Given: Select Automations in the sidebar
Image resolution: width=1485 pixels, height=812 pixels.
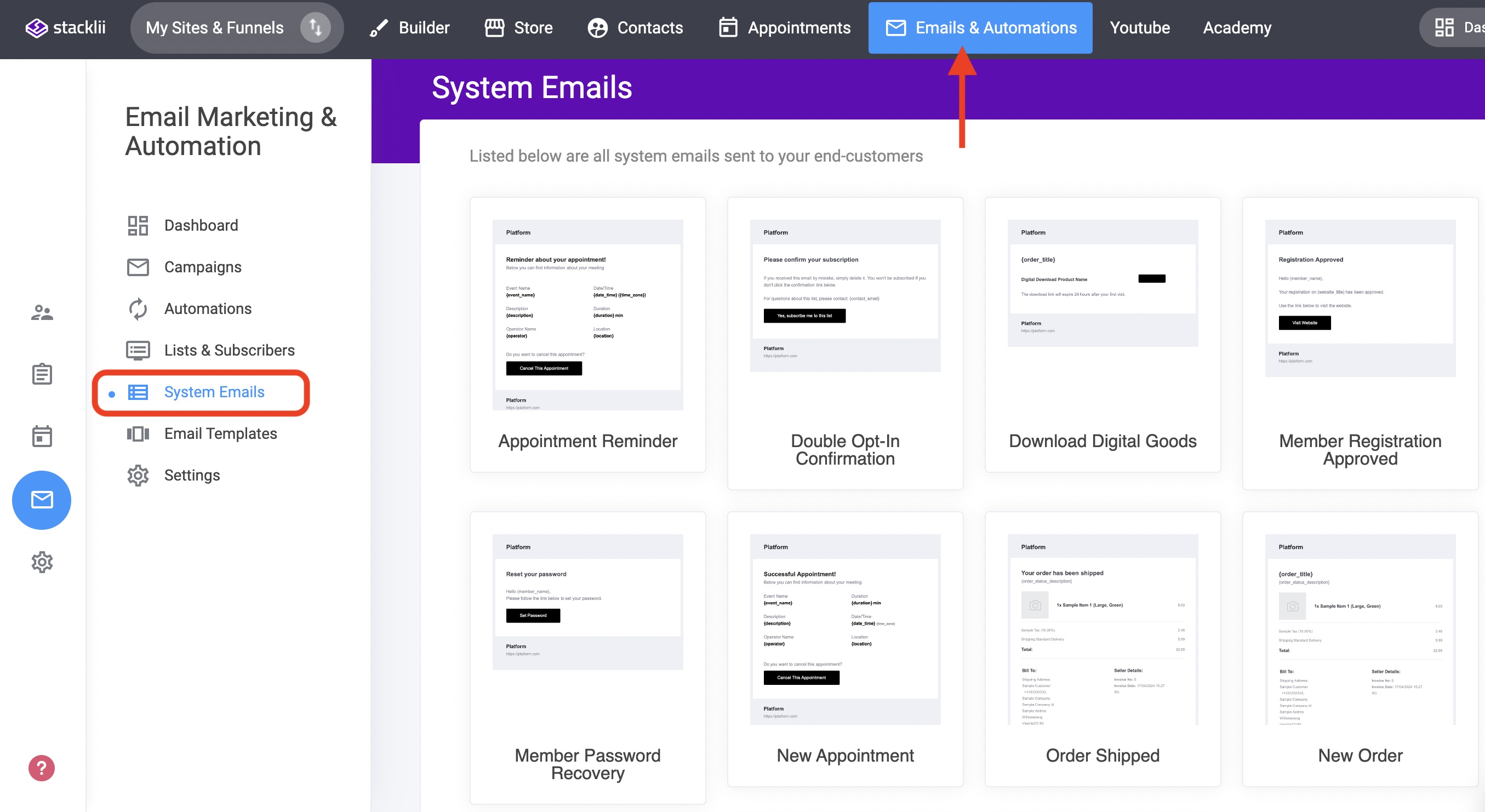Looking at the screenshot, I should click(208, 309).
